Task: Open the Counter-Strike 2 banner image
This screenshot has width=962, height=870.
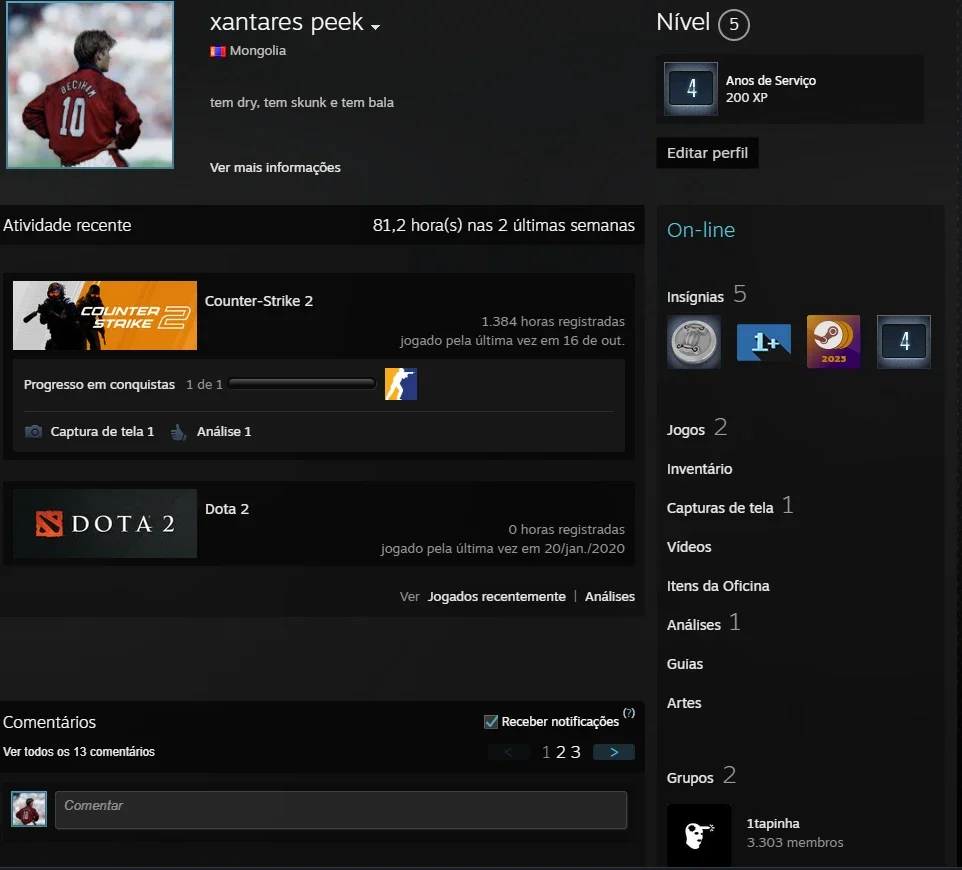Action: (105, 315)
